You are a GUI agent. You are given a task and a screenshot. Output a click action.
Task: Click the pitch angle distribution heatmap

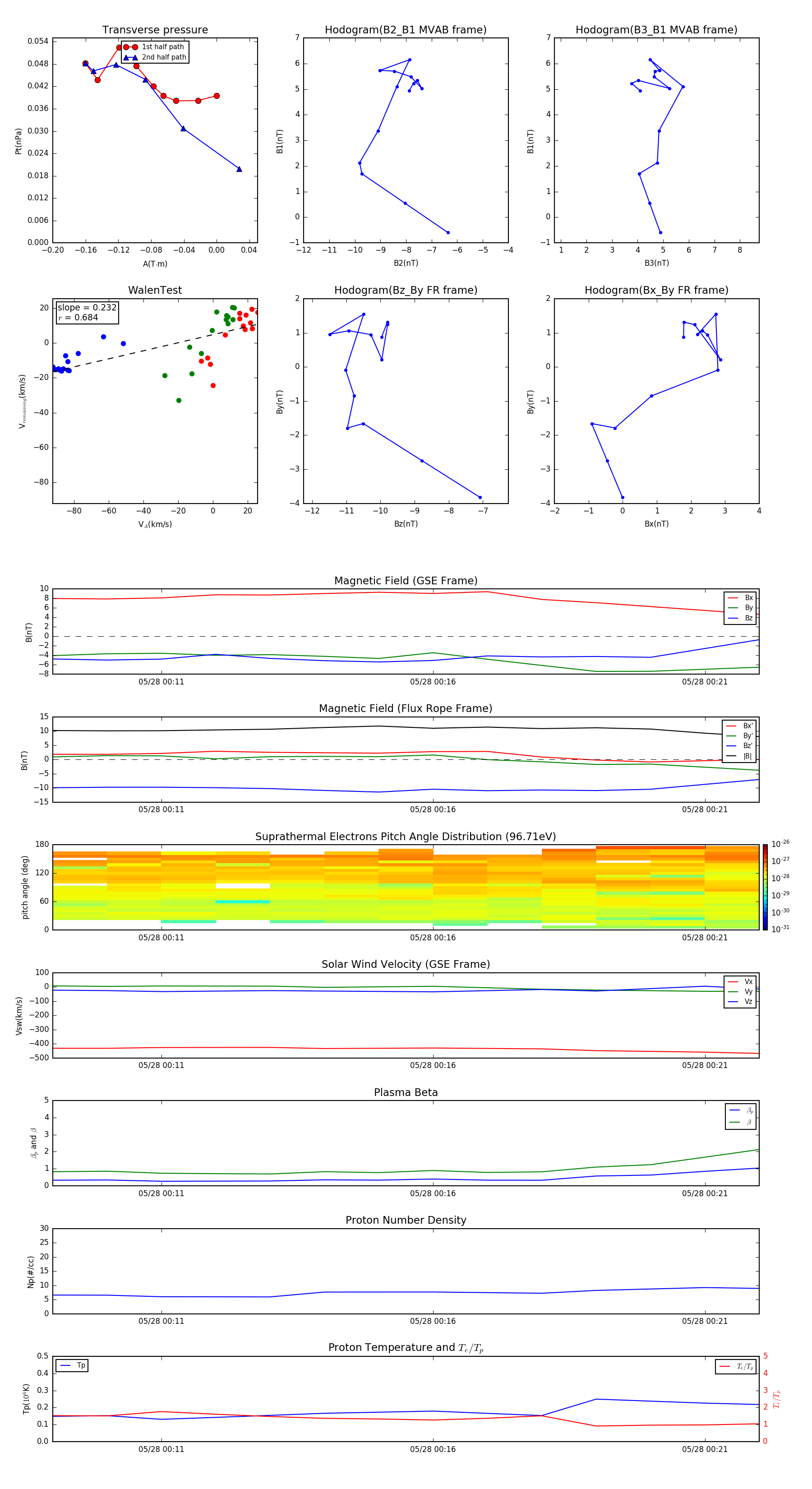406,887
